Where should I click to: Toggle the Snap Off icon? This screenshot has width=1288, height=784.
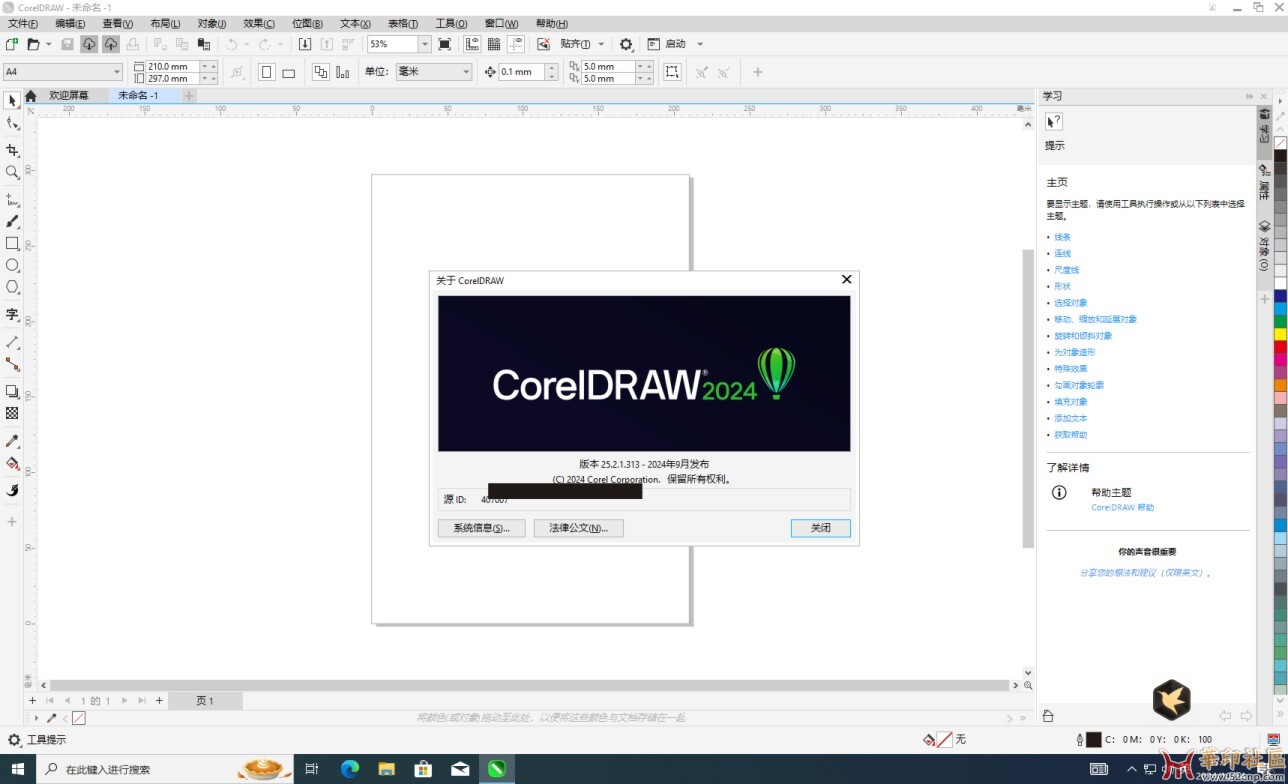[543, 44]
